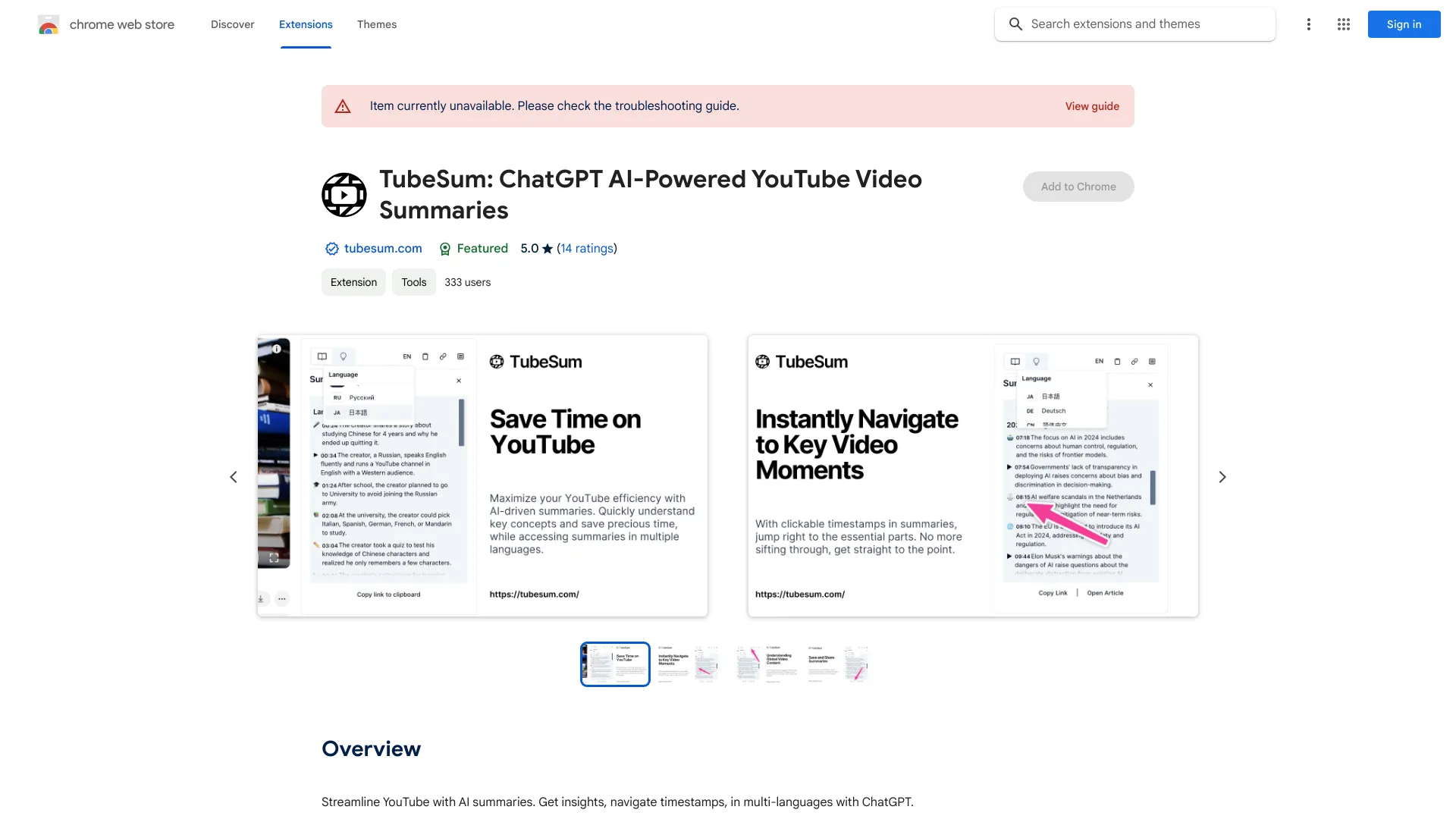
Task: Click the Chrome Web Store rainbow logo
Action: pyautogui.click(x=47, y=24)
